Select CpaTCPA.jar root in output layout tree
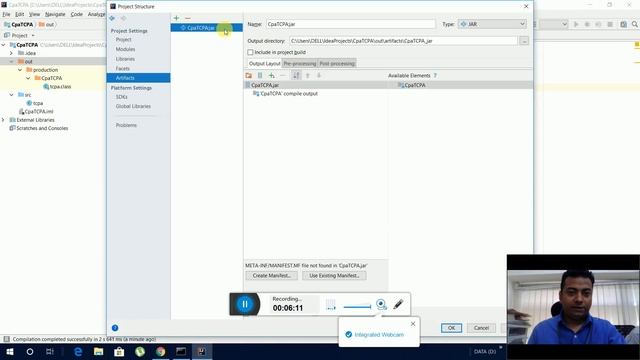The image size is (640, 360). point(265,85)
